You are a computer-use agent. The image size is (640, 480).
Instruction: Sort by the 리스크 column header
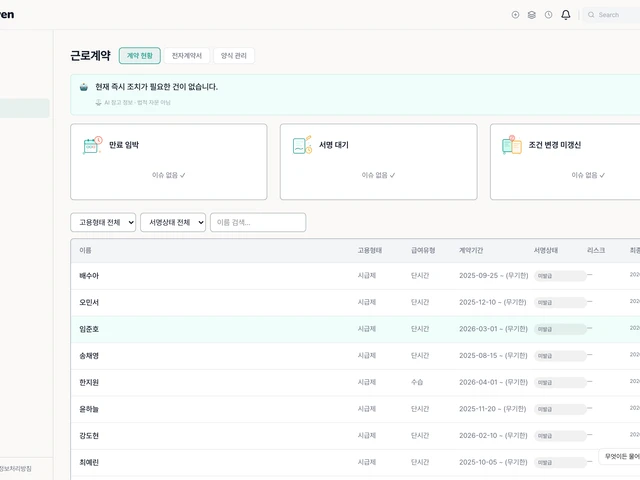click(x=596, y=250)
